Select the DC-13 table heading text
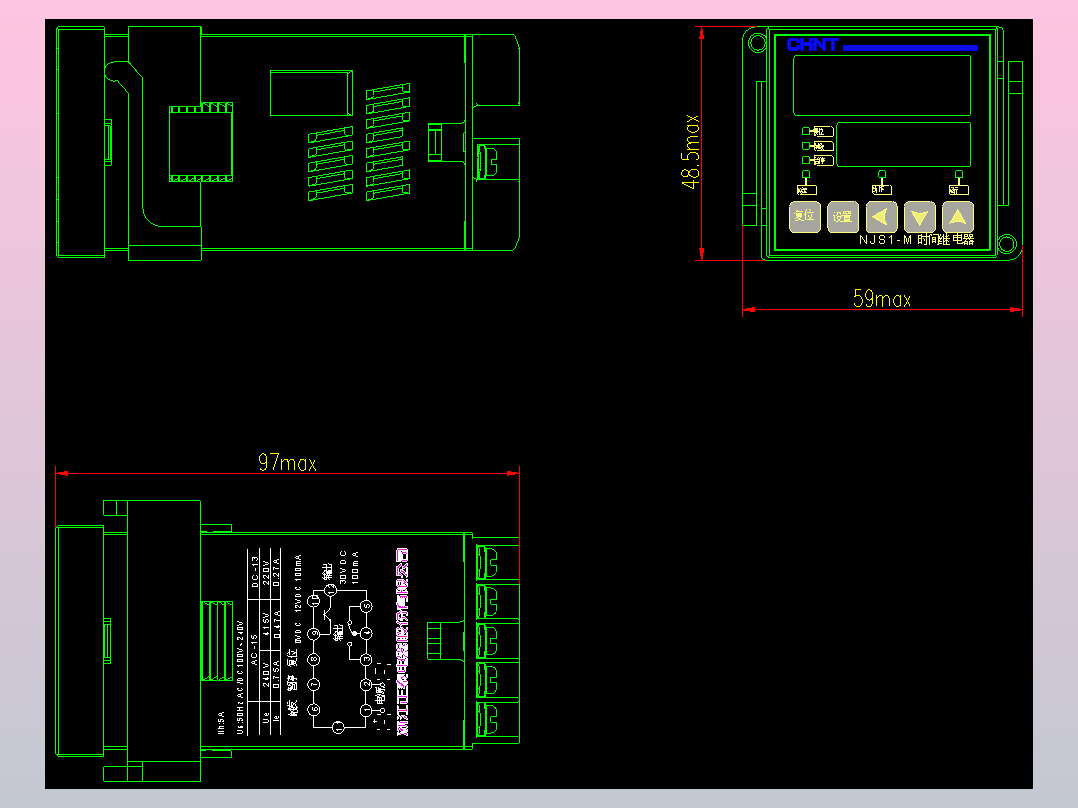This screenshot has height=808, width=1078. 255,571
